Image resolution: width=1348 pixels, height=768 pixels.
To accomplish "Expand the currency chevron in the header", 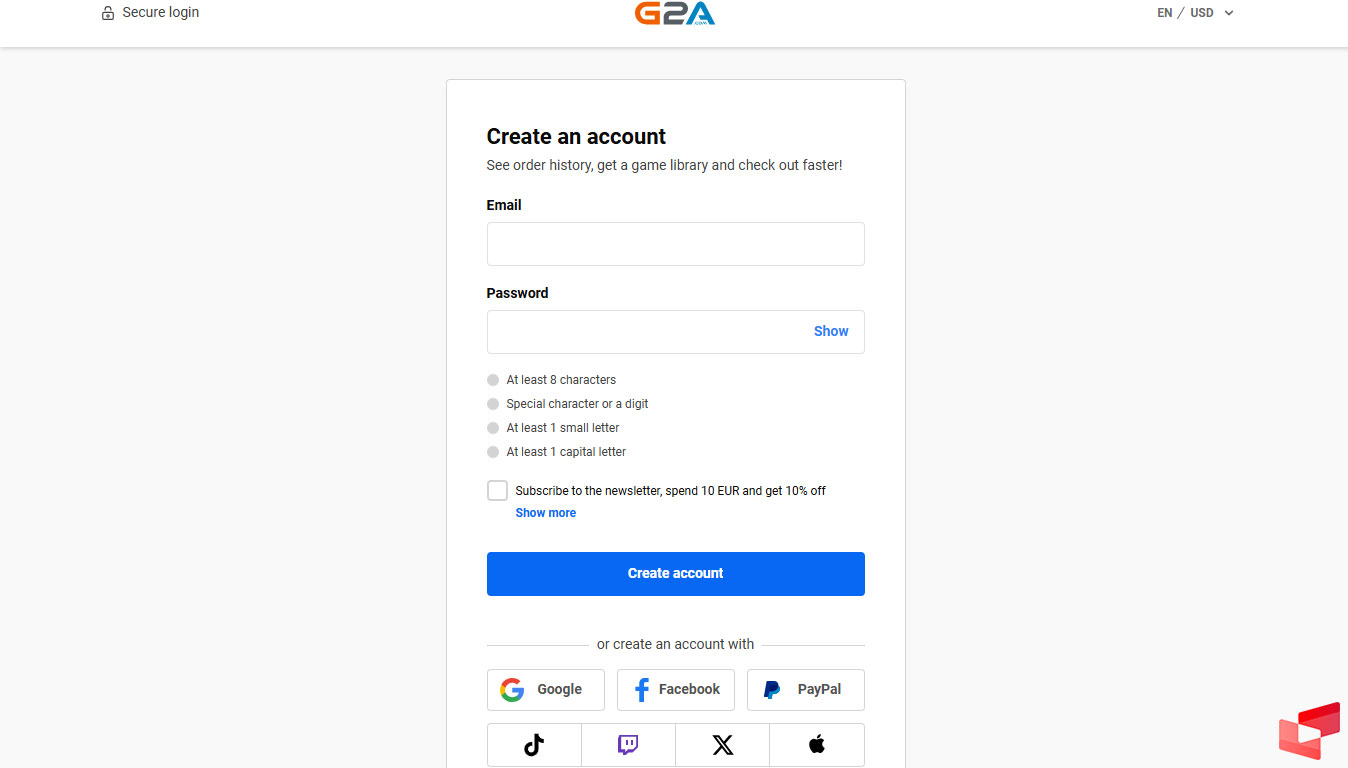I will [x=1228, y=13].
